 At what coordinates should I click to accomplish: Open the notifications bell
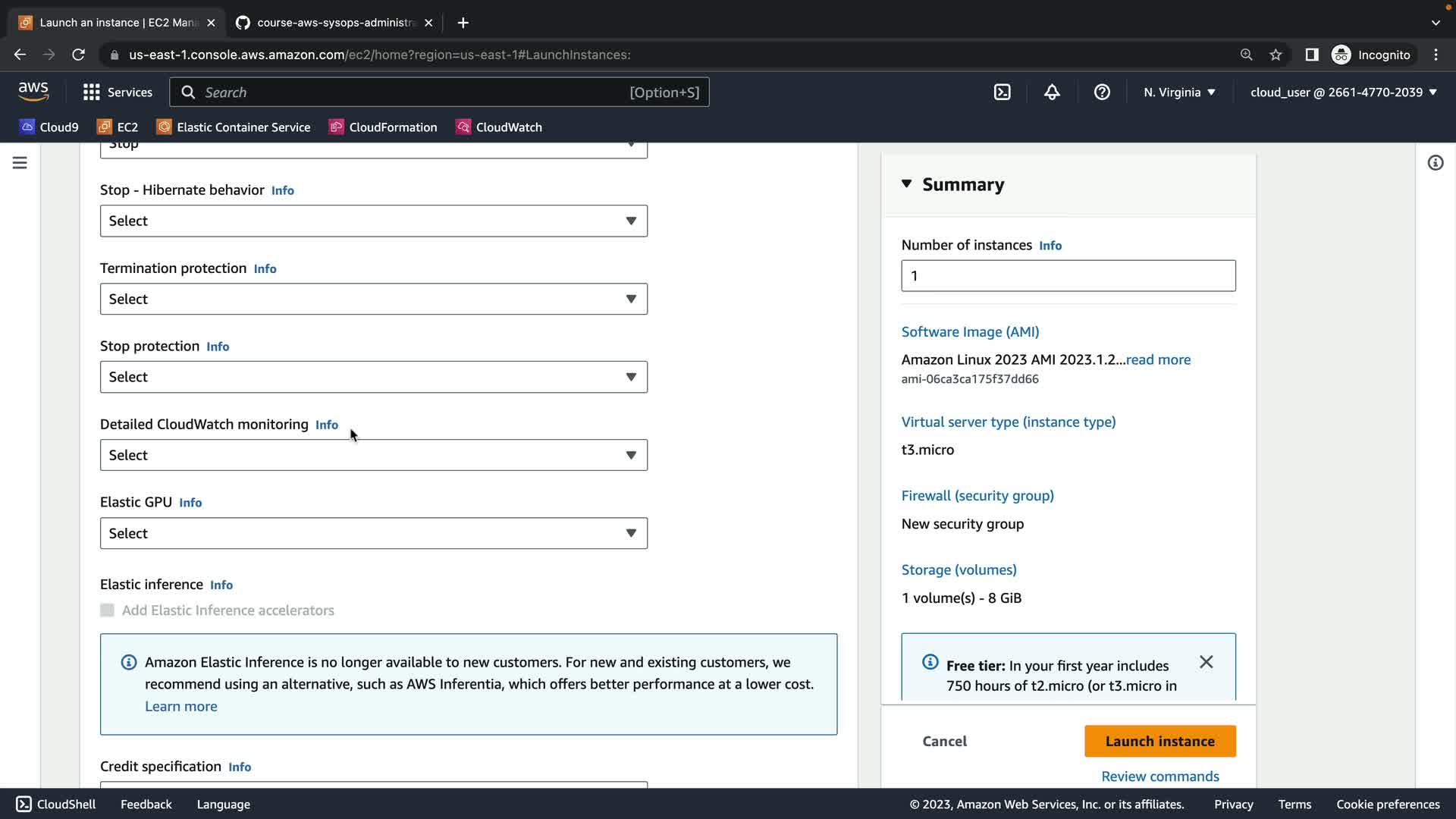coord(1052,92)
